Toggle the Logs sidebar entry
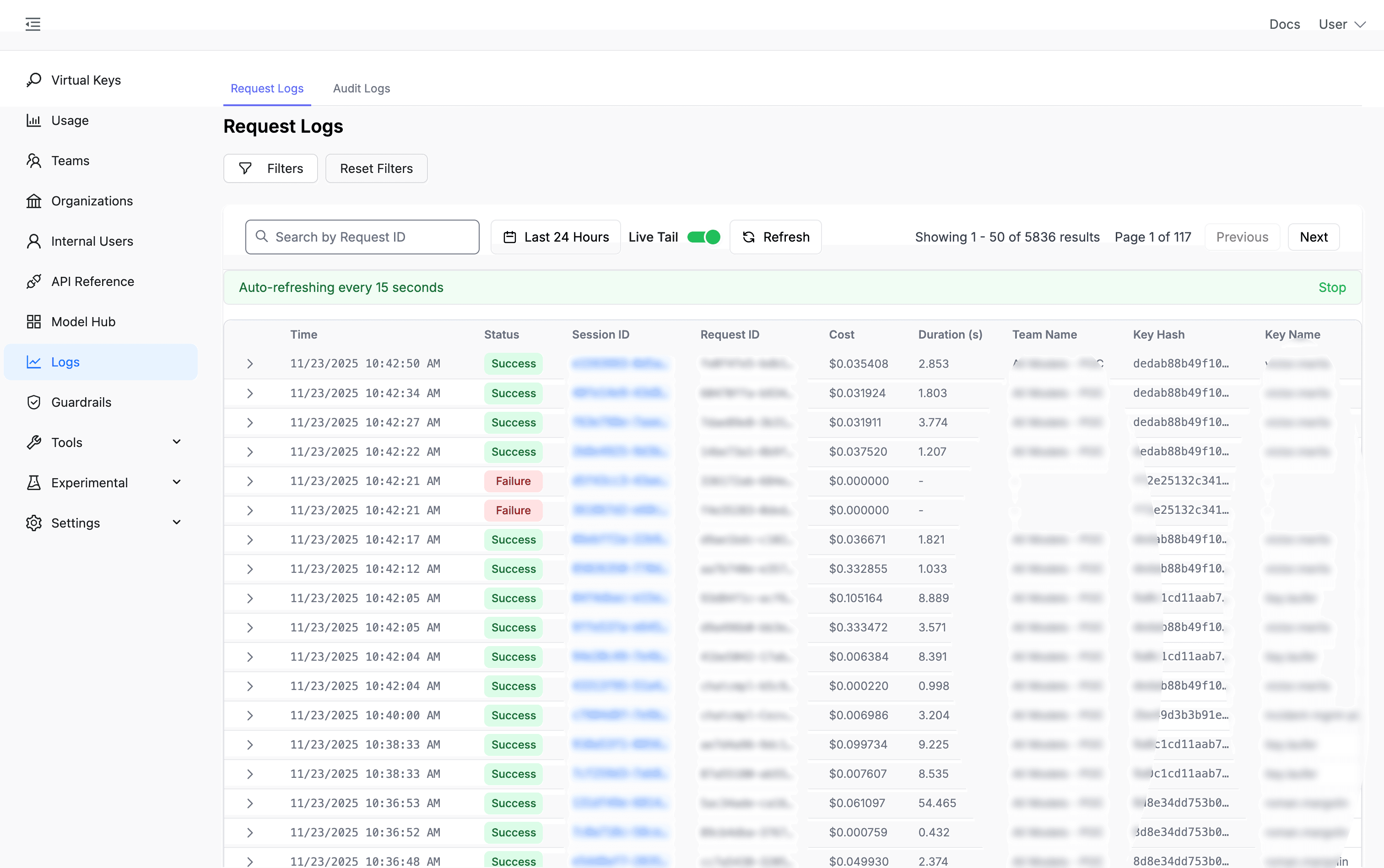The height and width of the screenshot is (868, 1384). (x=65, y=361)
